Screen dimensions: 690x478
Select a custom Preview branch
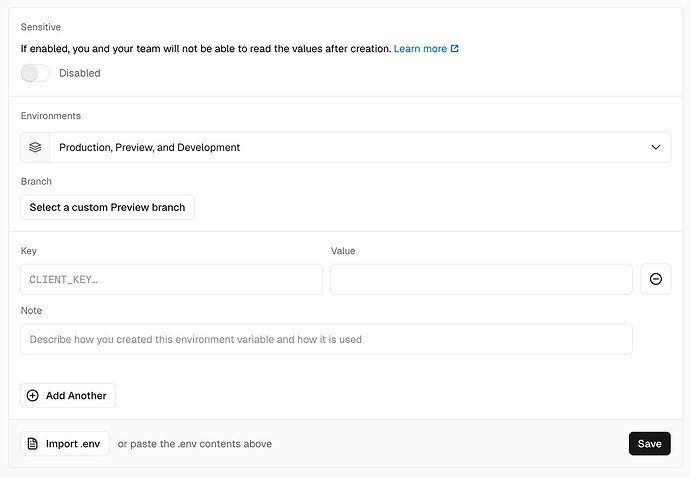click(107, 207)
